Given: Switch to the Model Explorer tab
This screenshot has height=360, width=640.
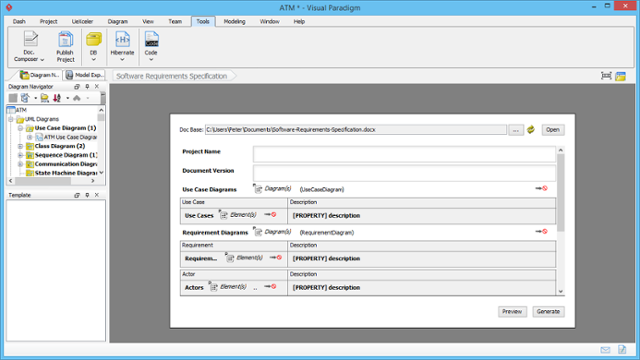Looking at the screenshot, I should coord(84,75).
